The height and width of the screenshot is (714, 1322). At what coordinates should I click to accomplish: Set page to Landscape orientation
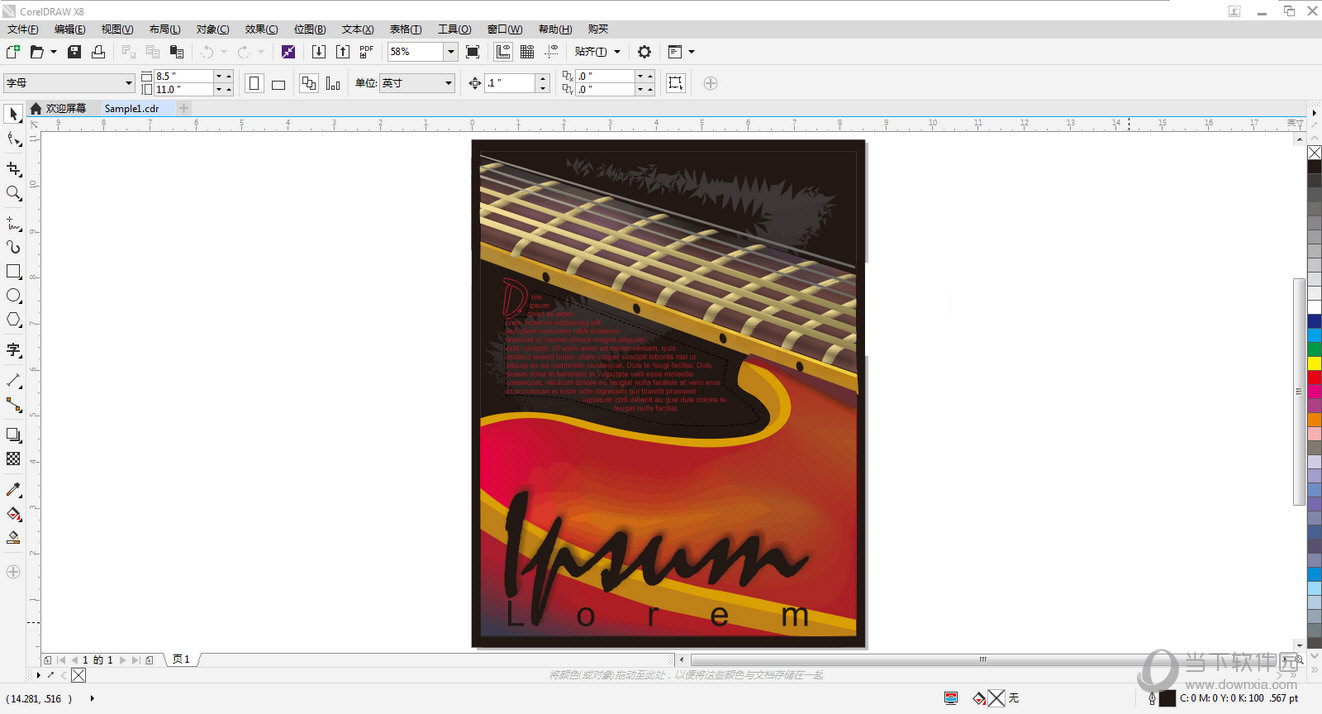click(x=279, y=83)
